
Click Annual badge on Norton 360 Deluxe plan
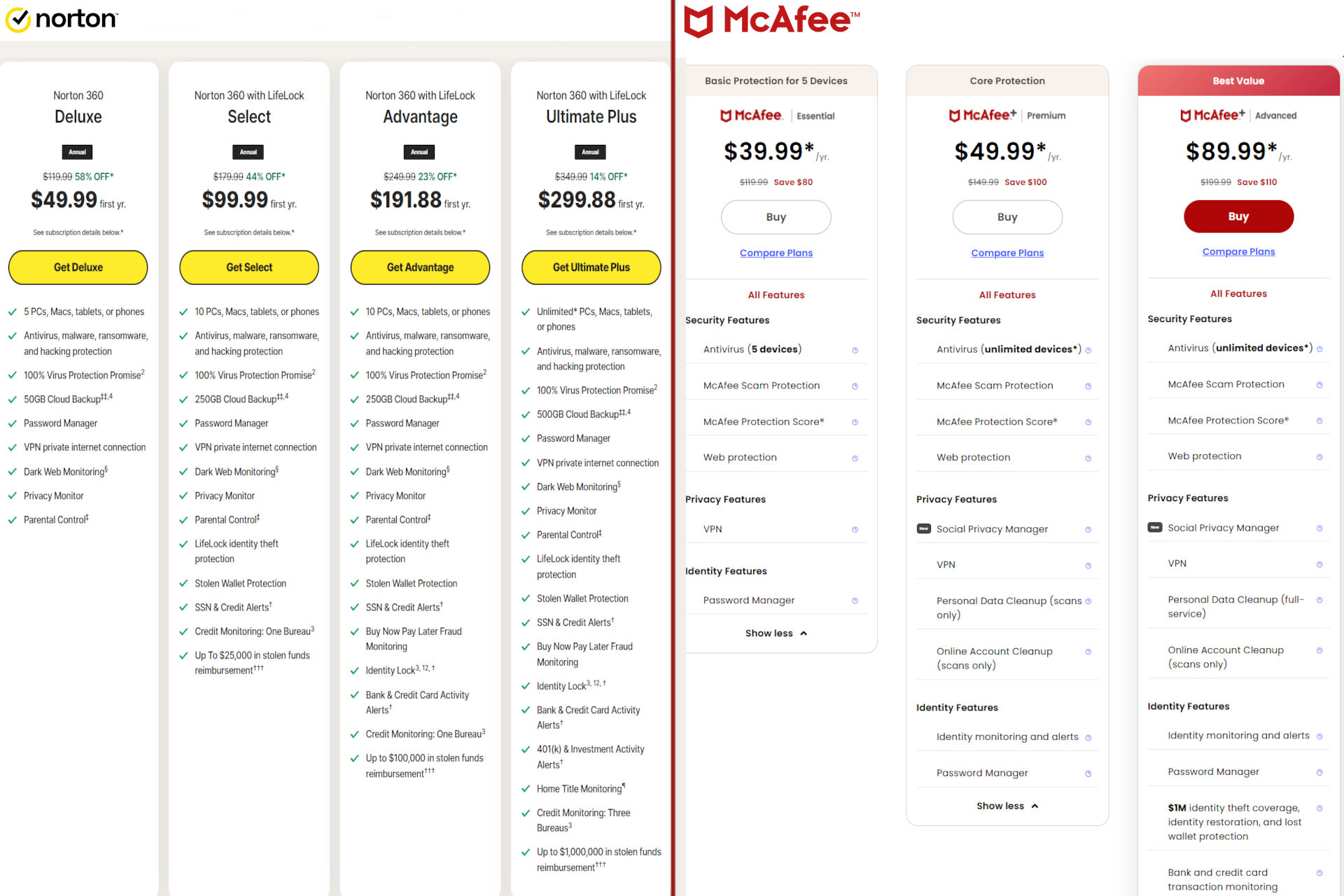click(x=79, y=152)
